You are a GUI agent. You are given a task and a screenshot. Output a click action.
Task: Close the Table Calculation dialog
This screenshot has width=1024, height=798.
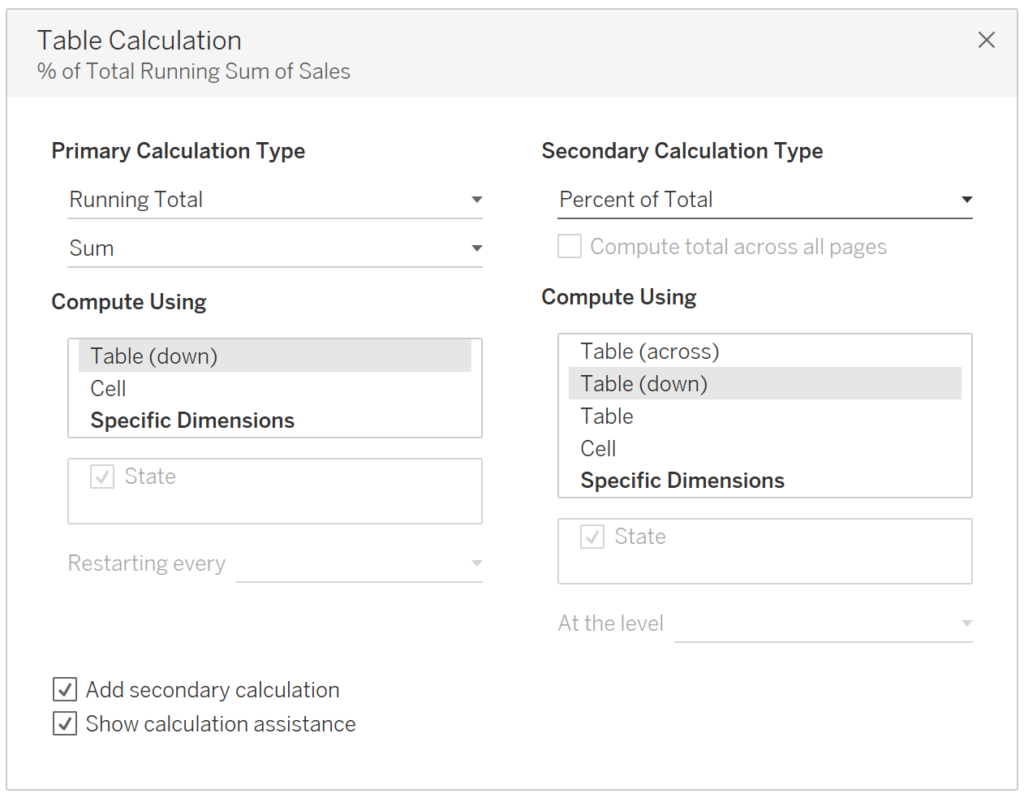pyautogui.click(x=986, y=40)
